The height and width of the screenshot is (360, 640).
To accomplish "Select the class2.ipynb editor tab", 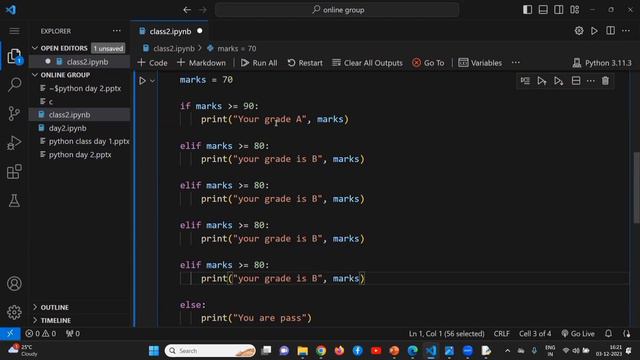I will [x=169, y=31].
